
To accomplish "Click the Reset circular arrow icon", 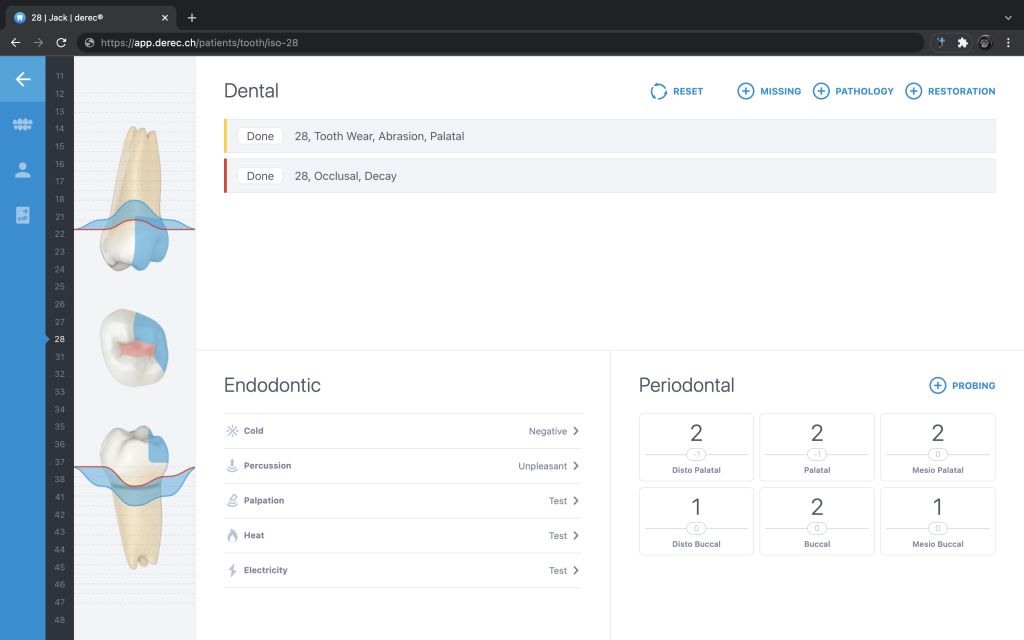I will point(658,91).
